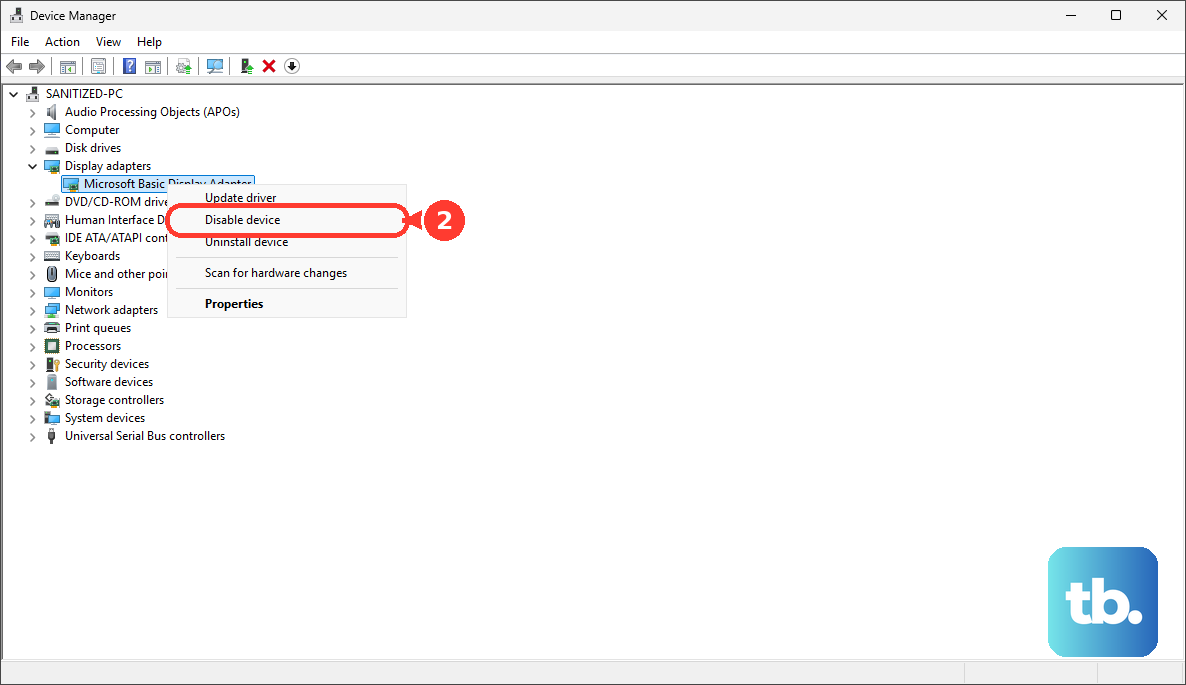The height and width of the screenshot is (685, 1186).
Task: Collapse the Display adapters node
Action: point(32,166)
